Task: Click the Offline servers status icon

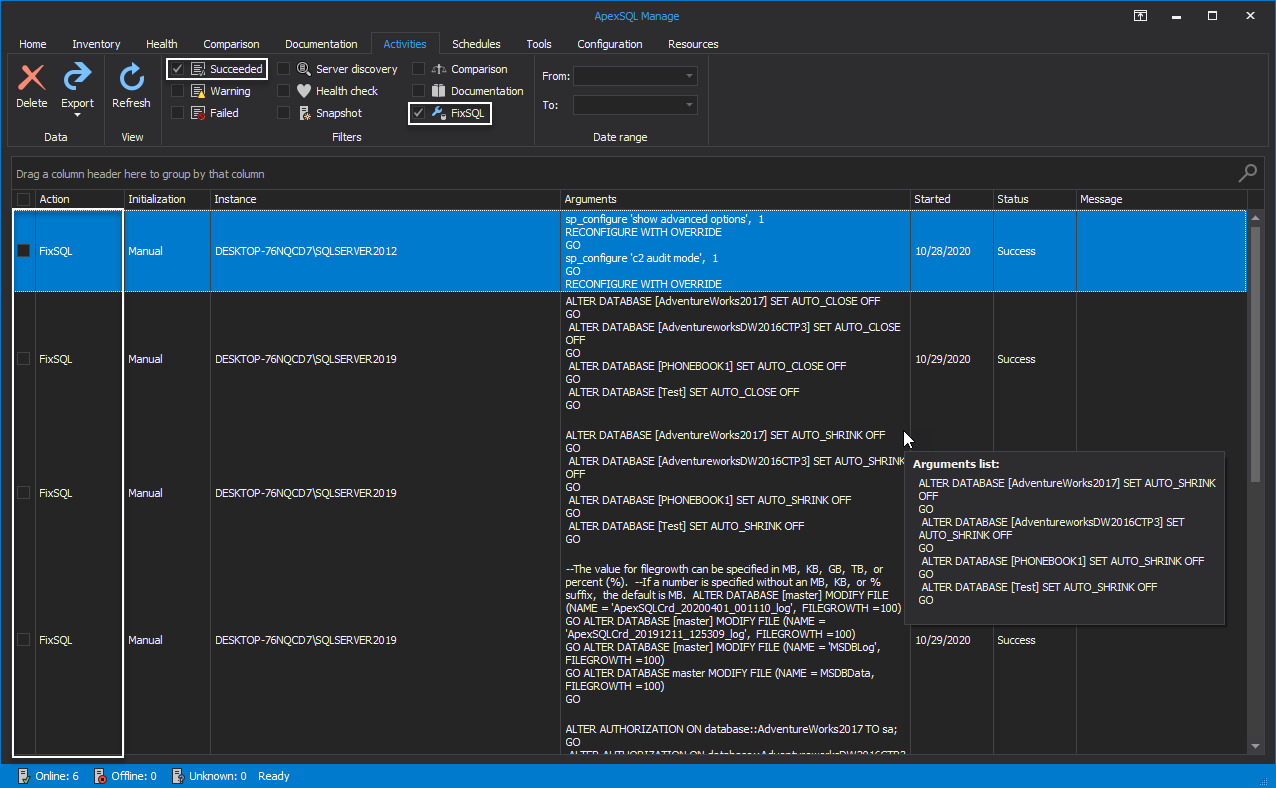Action: coord(99,776)
